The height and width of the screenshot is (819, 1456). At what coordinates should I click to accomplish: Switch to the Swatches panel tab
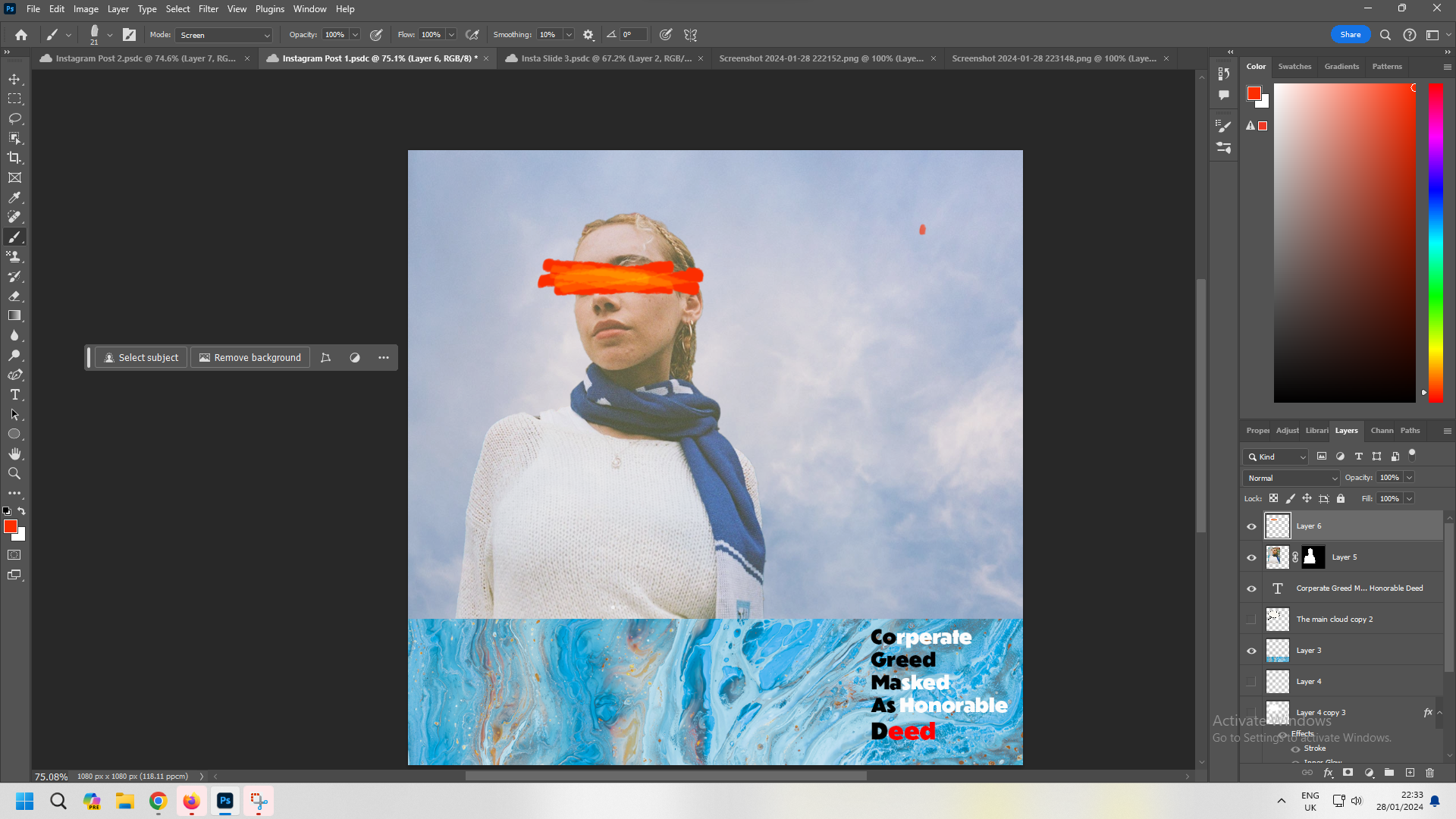pyautogui.click(x=1294, y=67)
